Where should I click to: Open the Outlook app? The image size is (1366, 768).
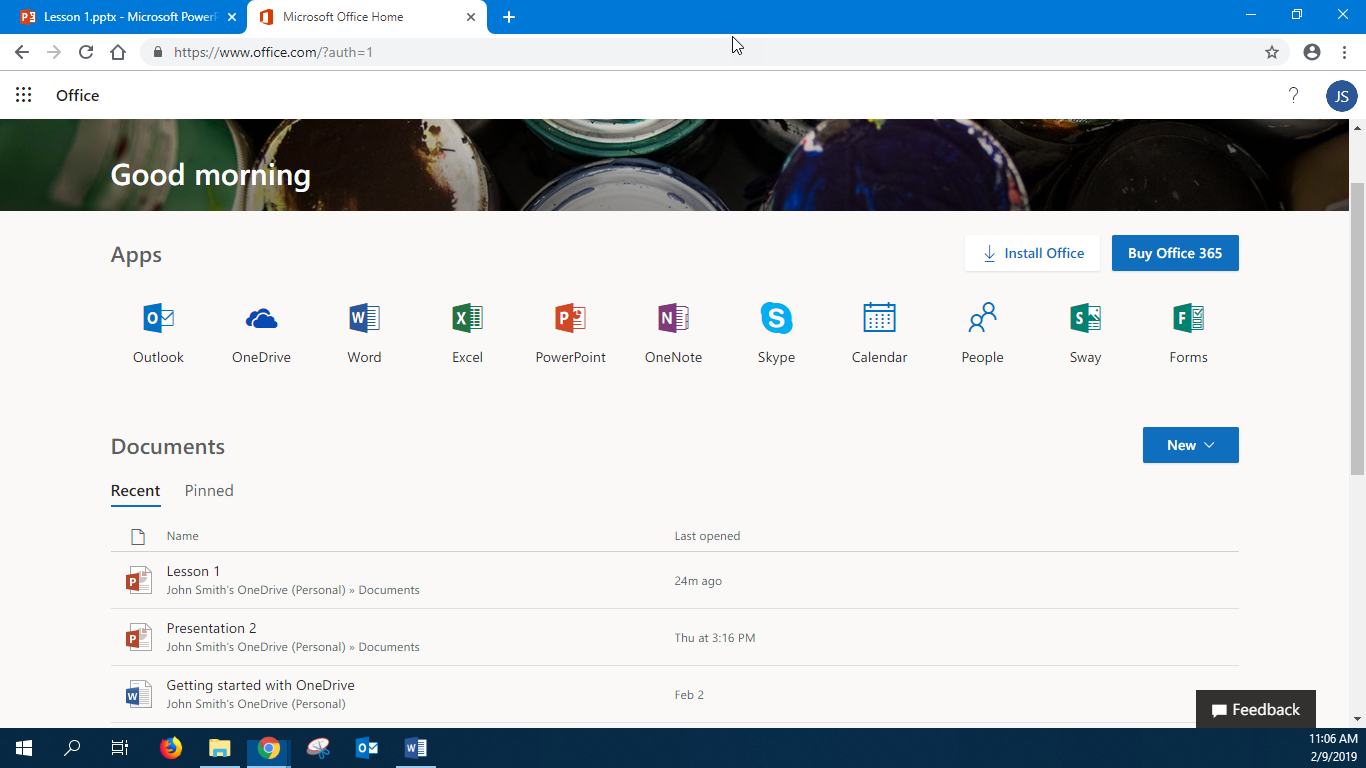[158, 334]
